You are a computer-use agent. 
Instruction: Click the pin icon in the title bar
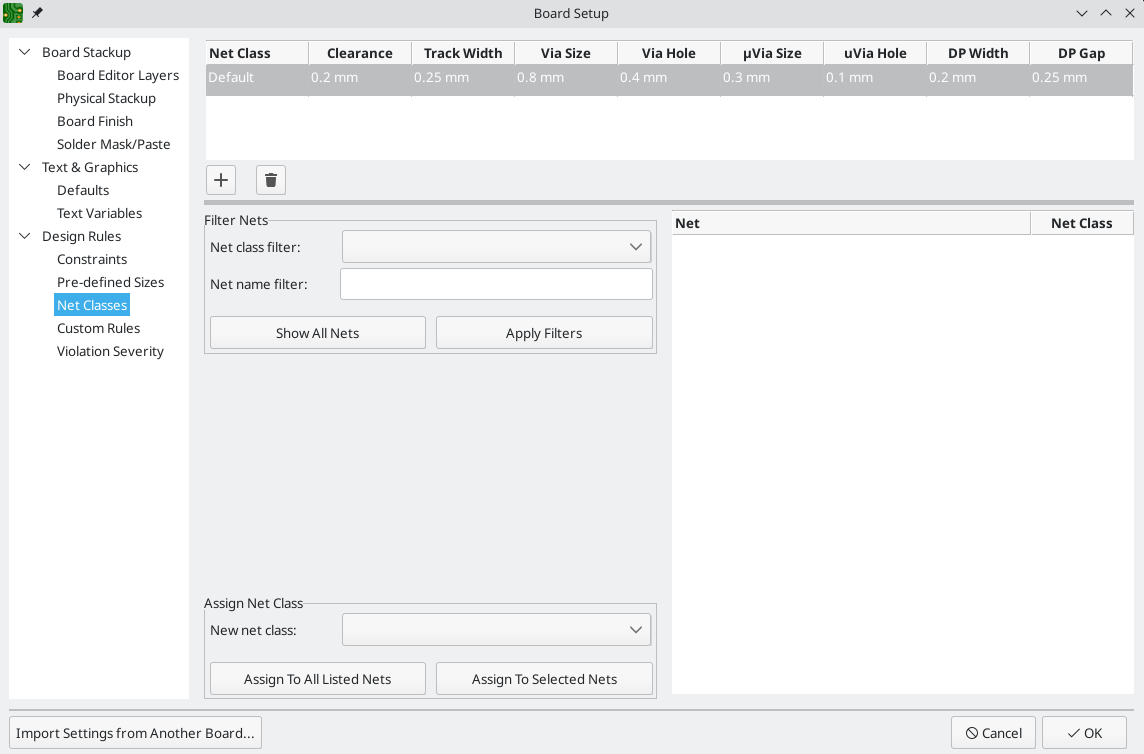pyautogui.click(x=37, y=13)
